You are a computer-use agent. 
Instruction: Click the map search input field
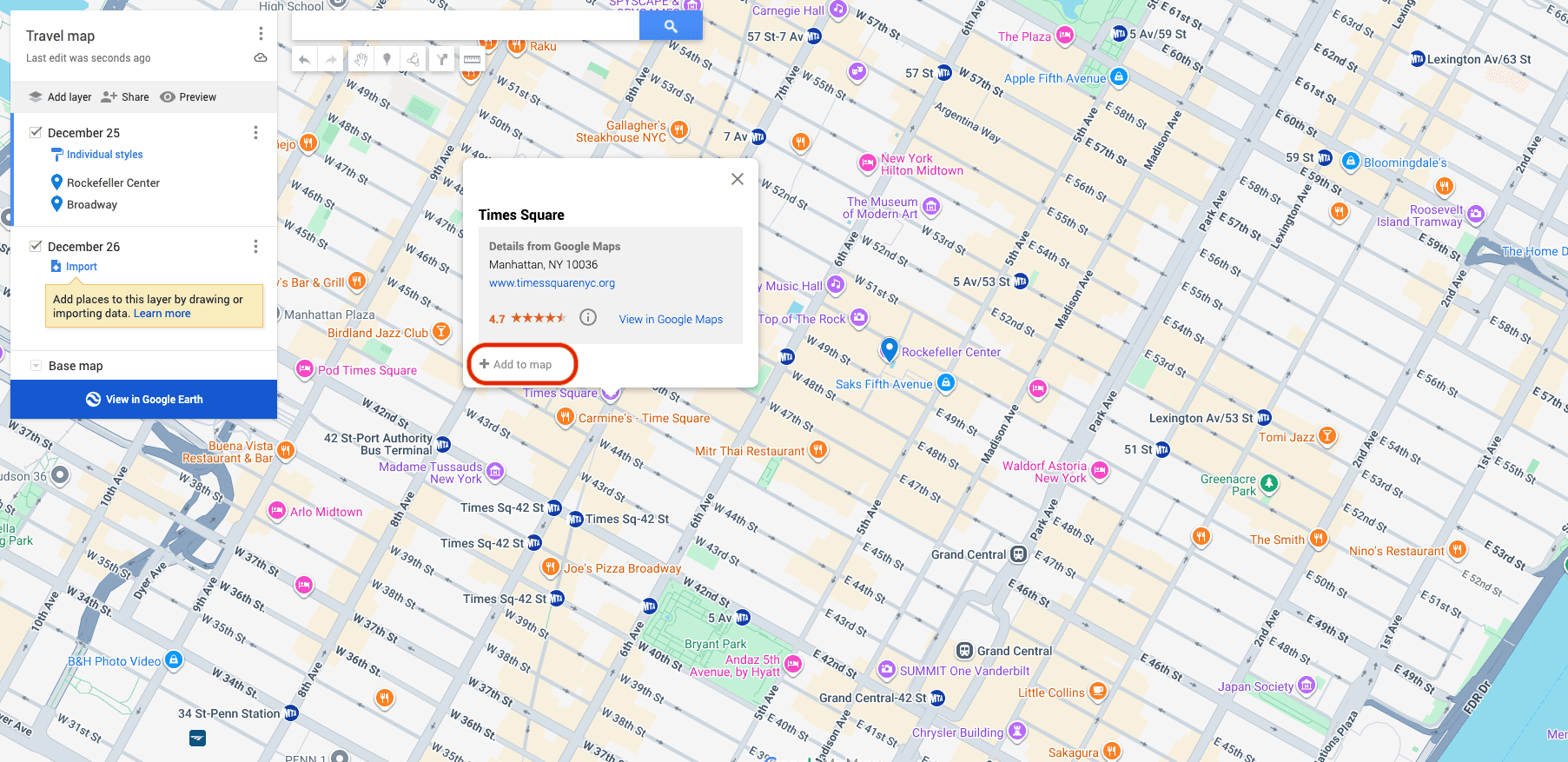click(x=466, y=26)
